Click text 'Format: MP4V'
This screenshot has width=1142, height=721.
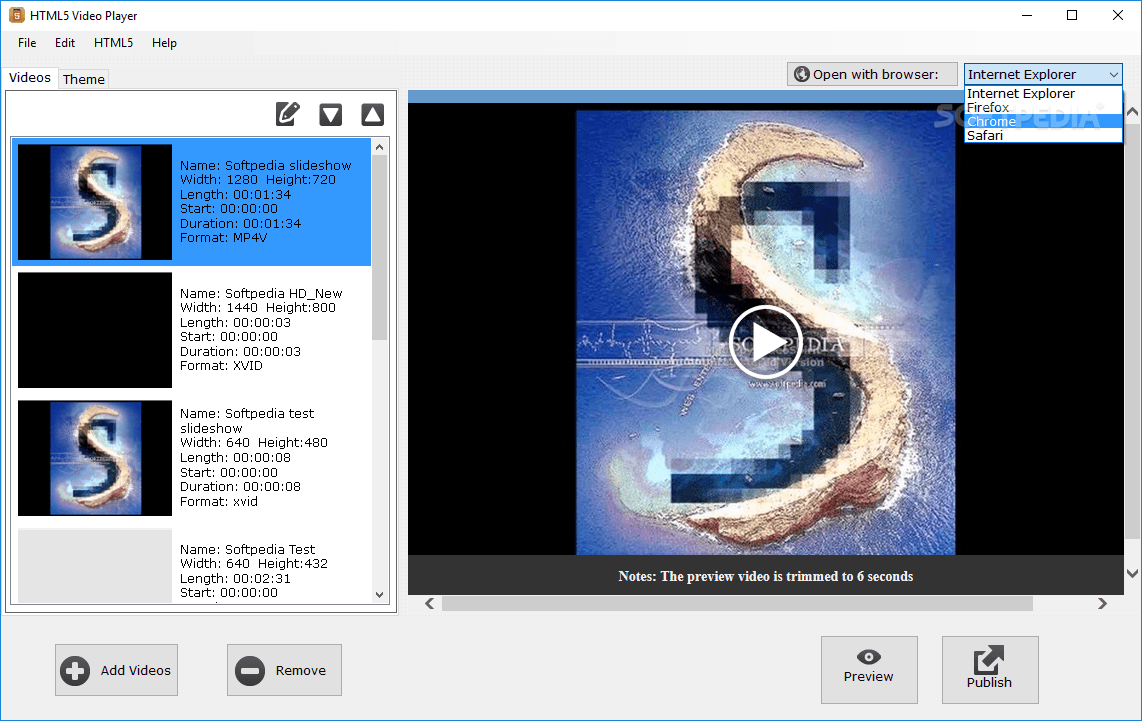[x=224, y=237]
